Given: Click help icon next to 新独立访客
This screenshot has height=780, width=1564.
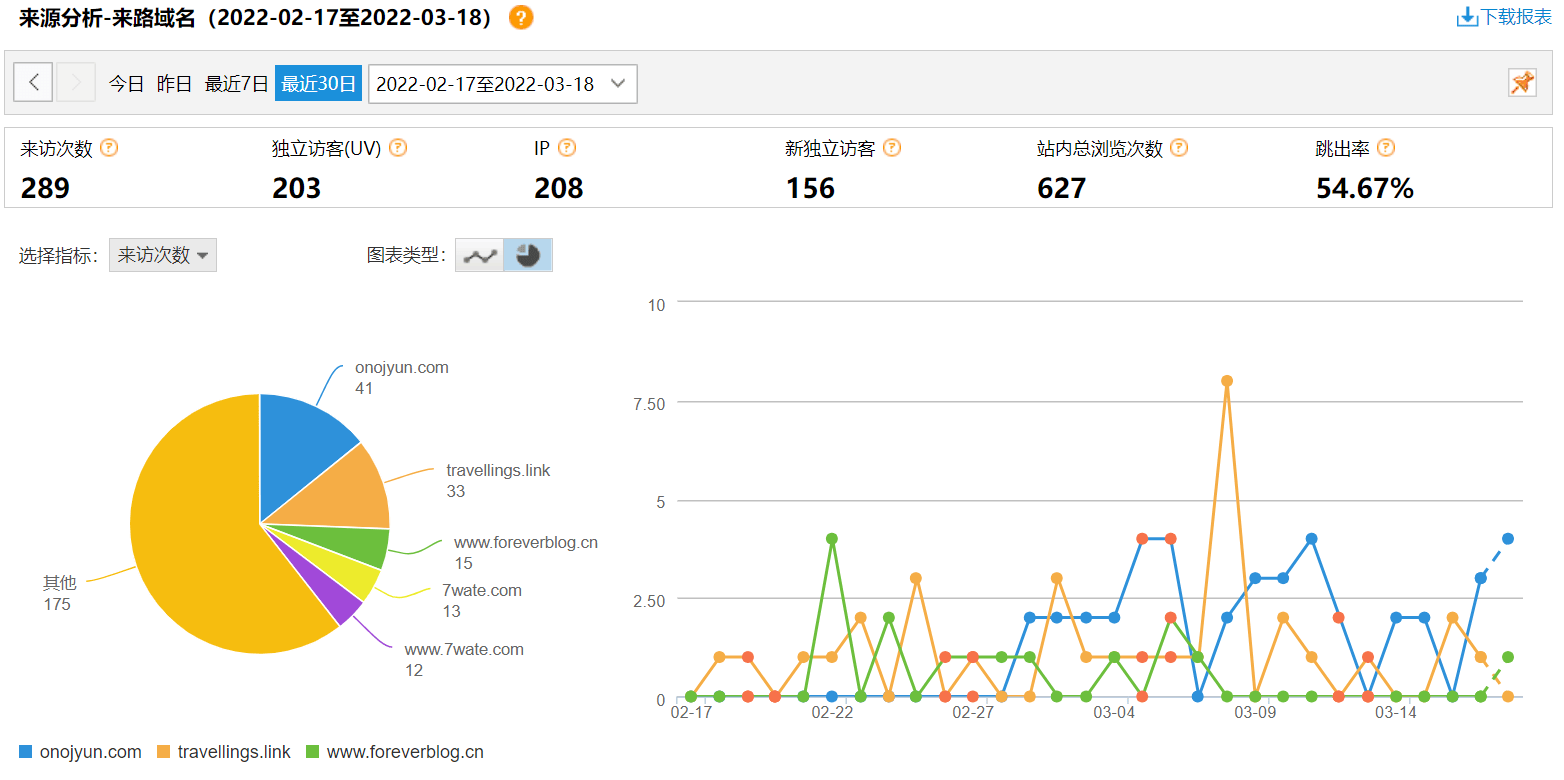Looking at the screenshot, I should coord(892,148).
